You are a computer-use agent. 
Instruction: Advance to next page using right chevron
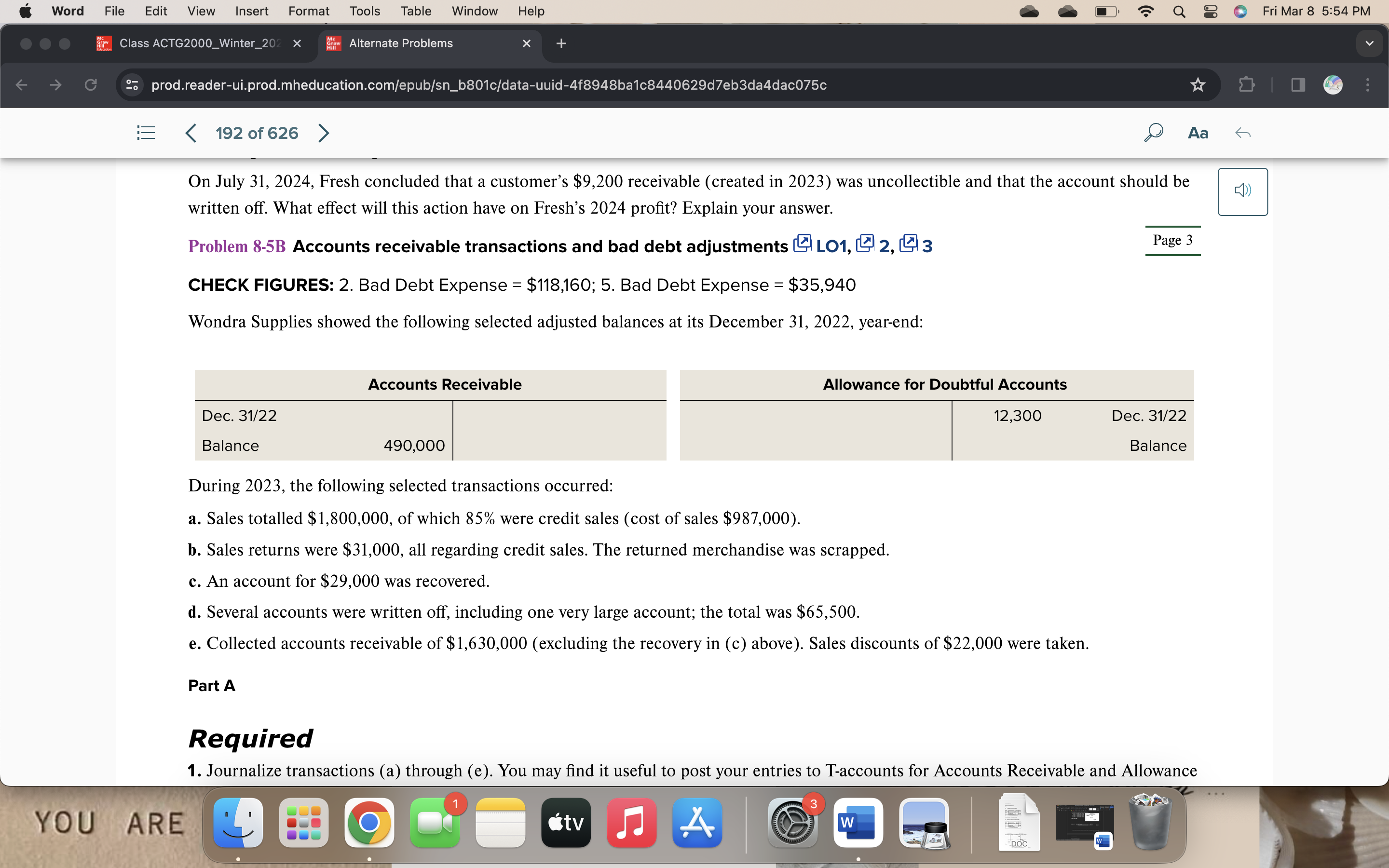click(323, 133)
